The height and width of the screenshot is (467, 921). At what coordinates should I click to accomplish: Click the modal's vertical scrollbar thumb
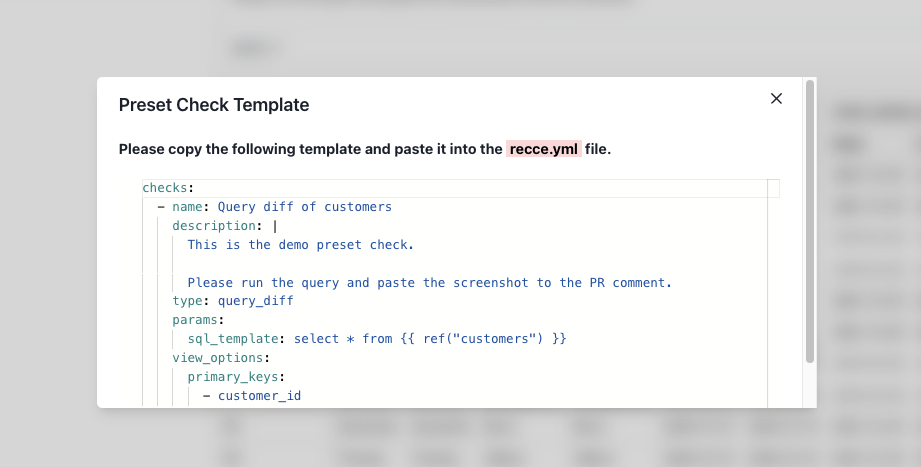pyautogui.click(x=809, y=220)
